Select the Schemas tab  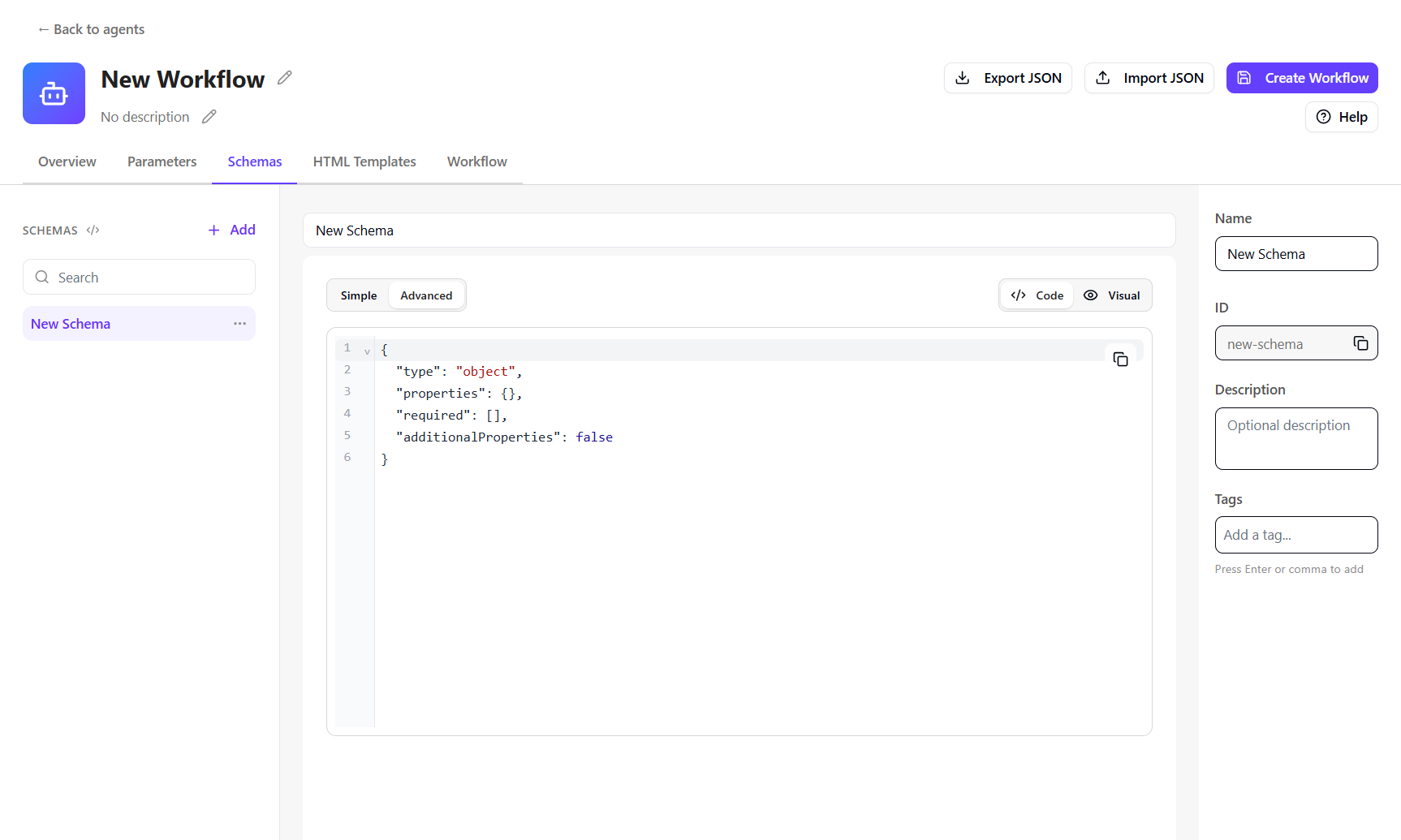pyautogui.click(x=255, y=162)
